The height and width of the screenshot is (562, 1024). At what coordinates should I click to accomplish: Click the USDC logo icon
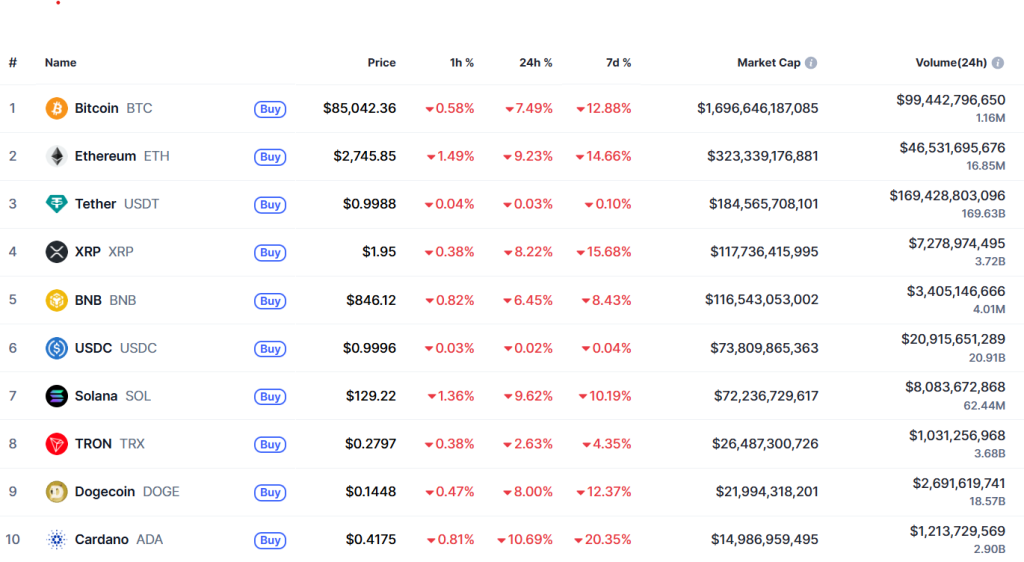[x=57, y=348]
